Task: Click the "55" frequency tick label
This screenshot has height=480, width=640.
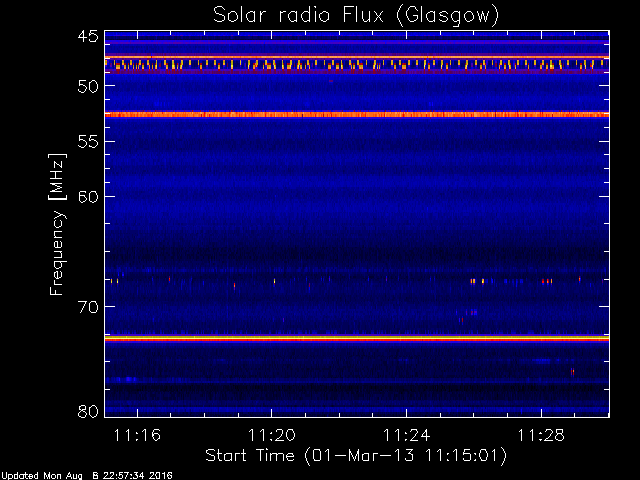Action: [88, 142]
